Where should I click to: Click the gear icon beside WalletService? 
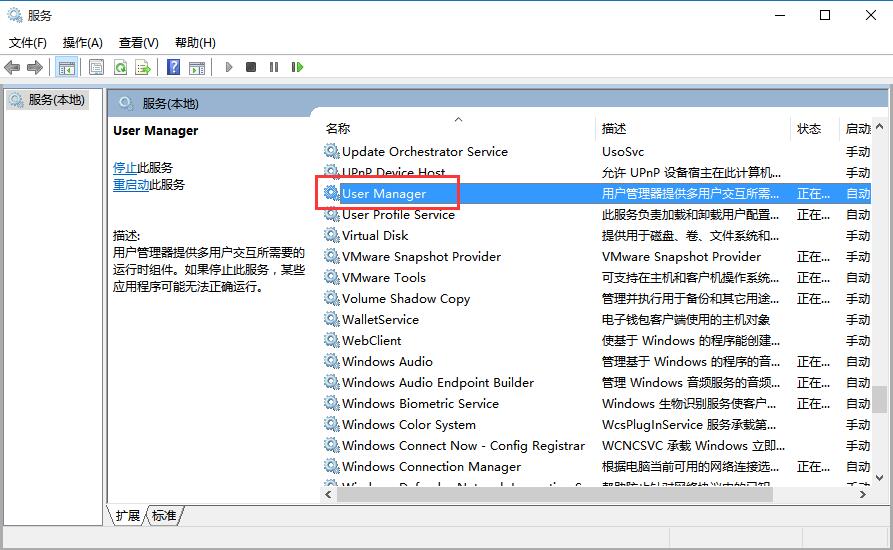click(331, 319)
